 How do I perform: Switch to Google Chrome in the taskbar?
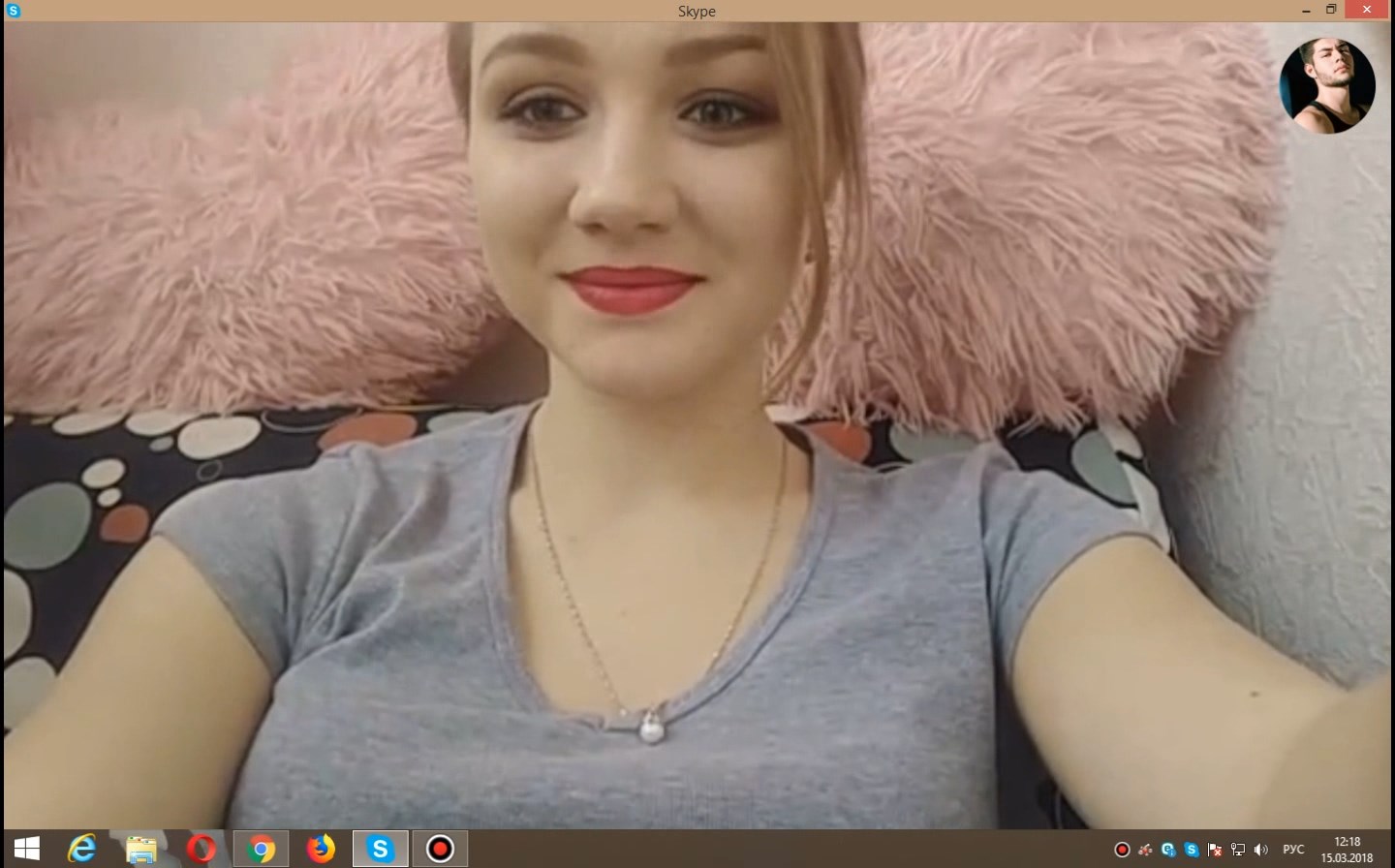point(261,850)
